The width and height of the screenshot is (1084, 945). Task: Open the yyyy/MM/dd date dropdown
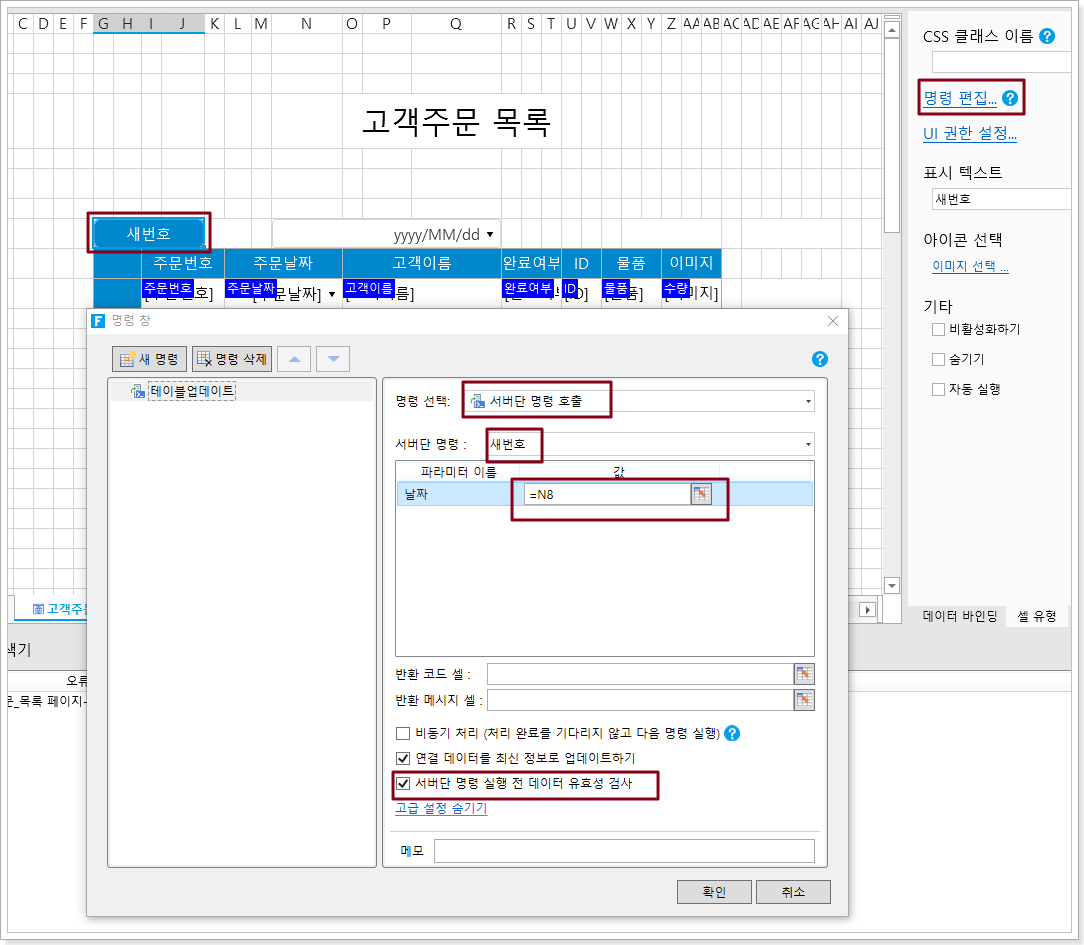click(489, 235)
